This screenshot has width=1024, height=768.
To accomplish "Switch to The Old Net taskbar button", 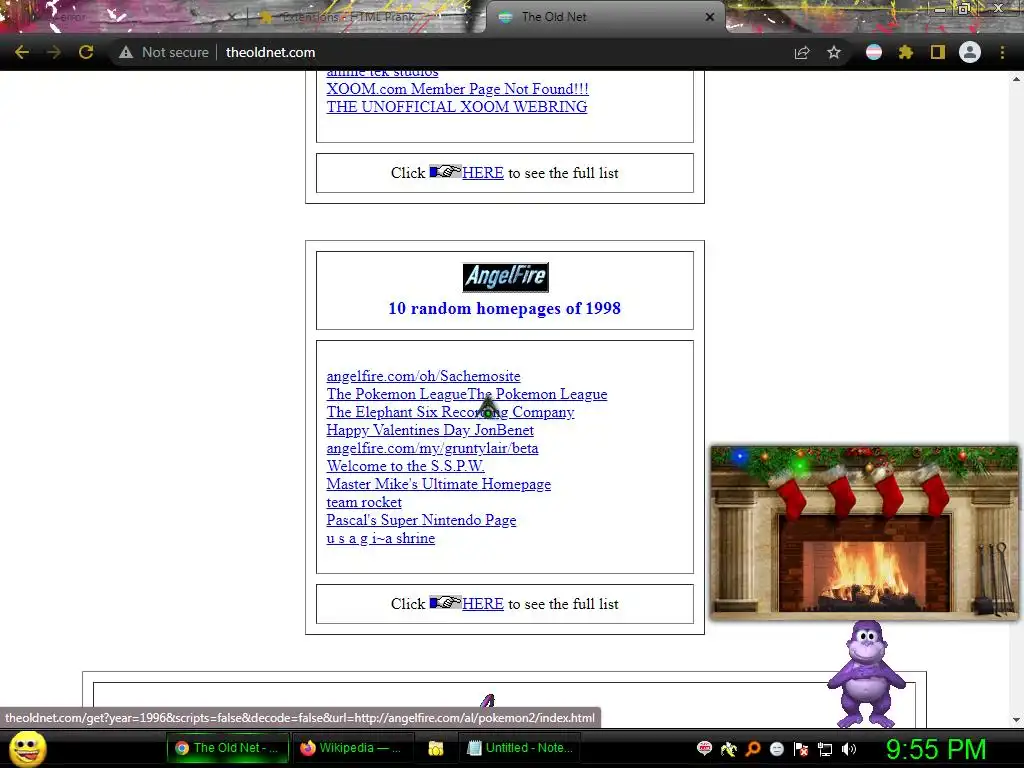I will 227,748.
